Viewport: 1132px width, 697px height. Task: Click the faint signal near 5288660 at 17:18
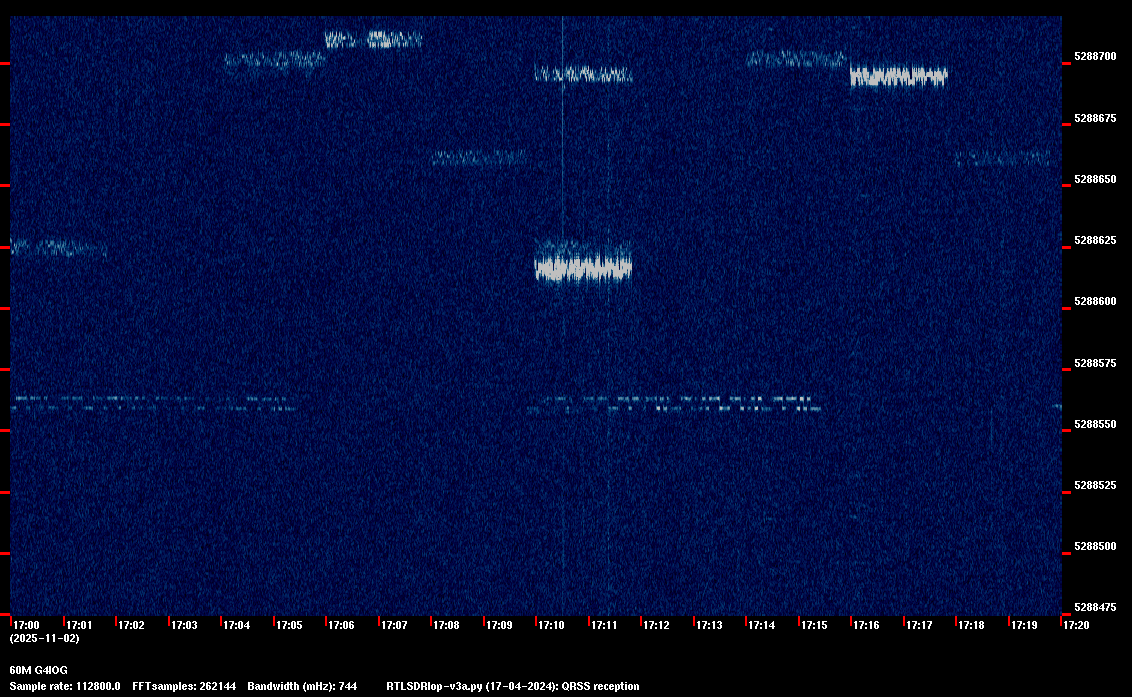1003,157
